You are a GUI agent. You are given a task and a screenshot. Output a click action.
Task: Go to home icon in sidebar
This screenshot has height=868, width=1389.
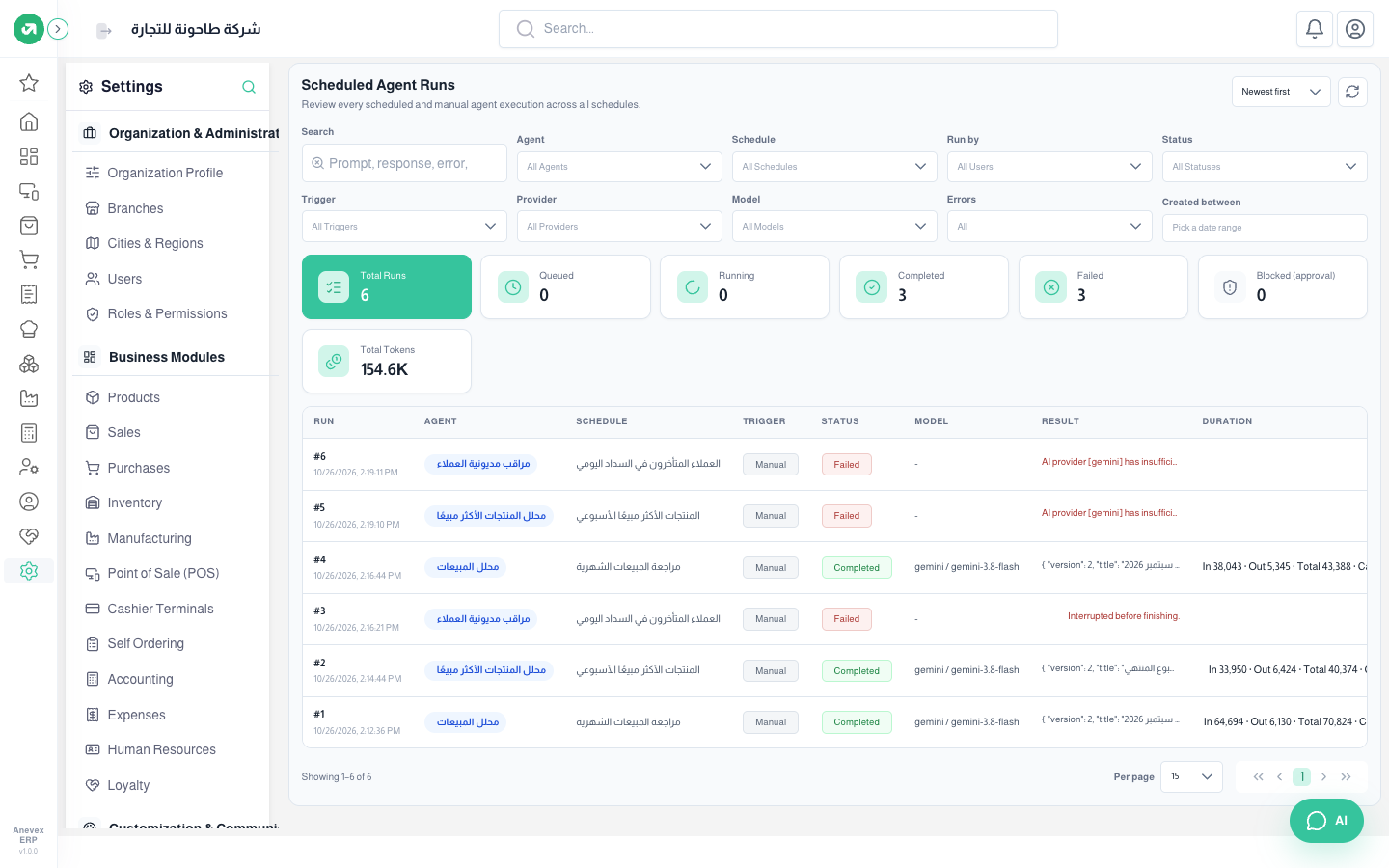point(29,122)
